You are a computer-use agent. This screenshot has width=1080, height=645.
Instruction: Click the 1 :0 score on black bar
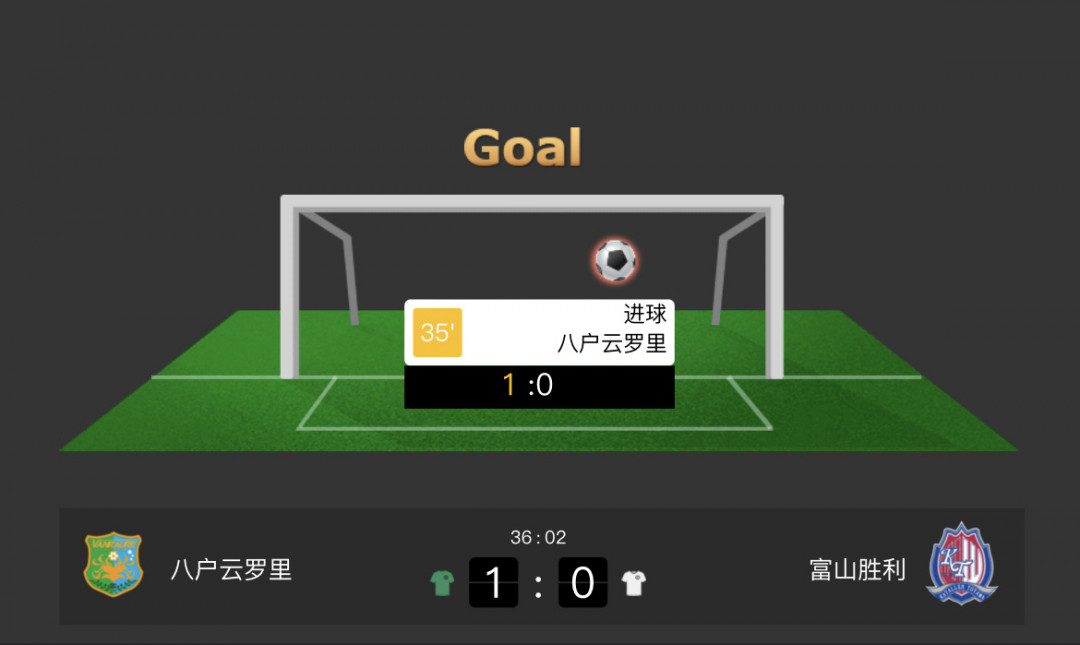[x=528, y=385]
